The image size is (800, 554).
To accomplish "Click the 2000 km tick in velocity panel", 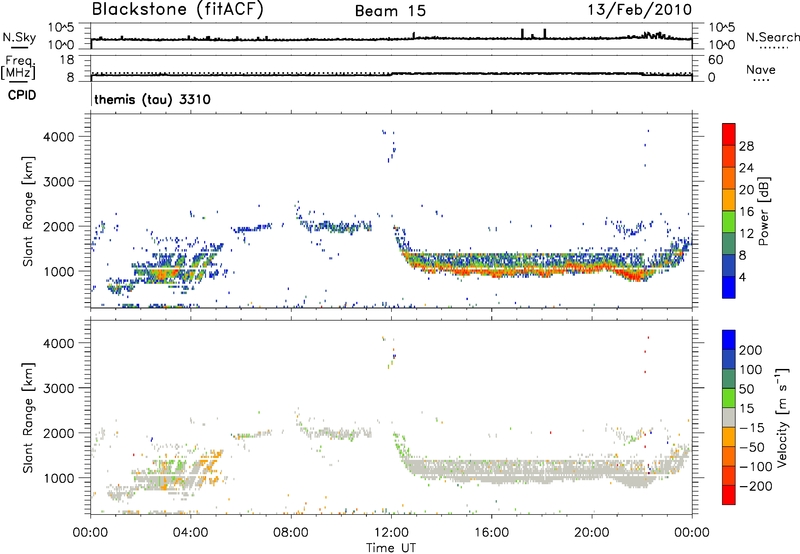I will click(58, 433).
